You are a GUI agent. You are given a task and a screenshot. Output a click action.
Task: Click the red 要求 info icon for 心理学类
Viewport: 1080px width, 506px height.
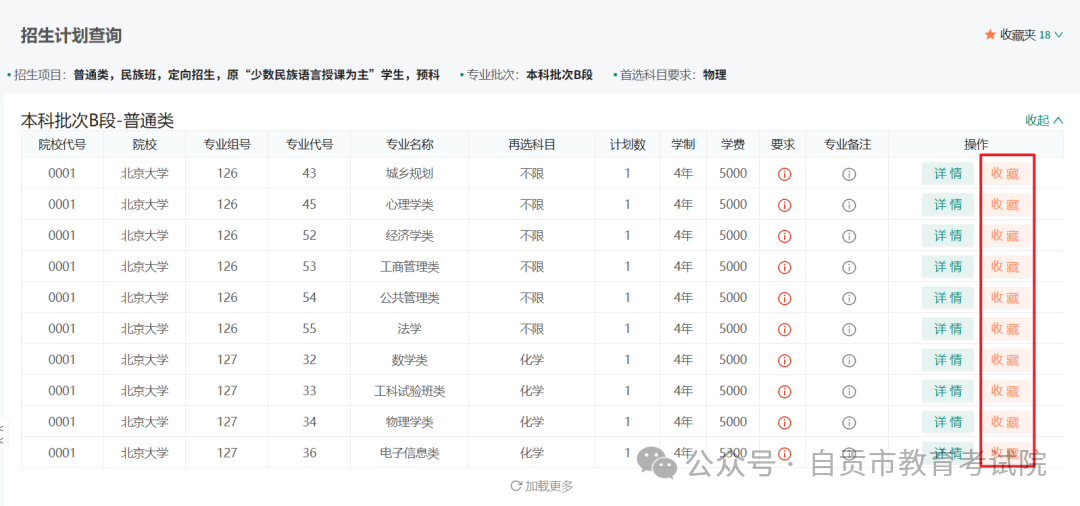point(784,205)
